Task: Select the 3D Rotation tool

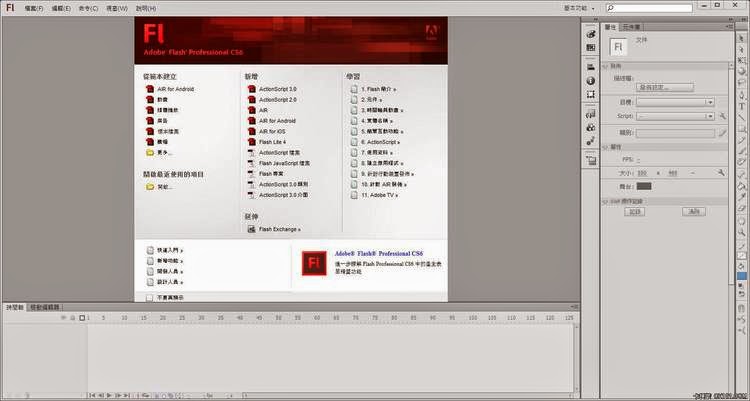Action: click(742, 71)
